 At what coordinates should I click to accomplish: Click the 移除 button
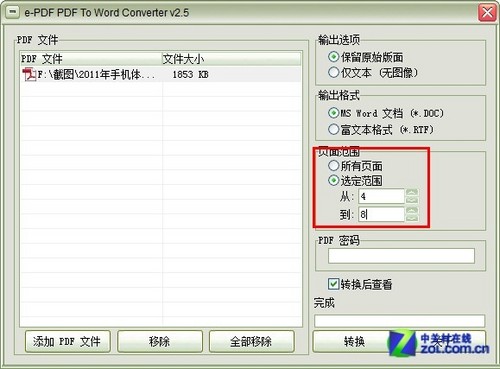160,341
